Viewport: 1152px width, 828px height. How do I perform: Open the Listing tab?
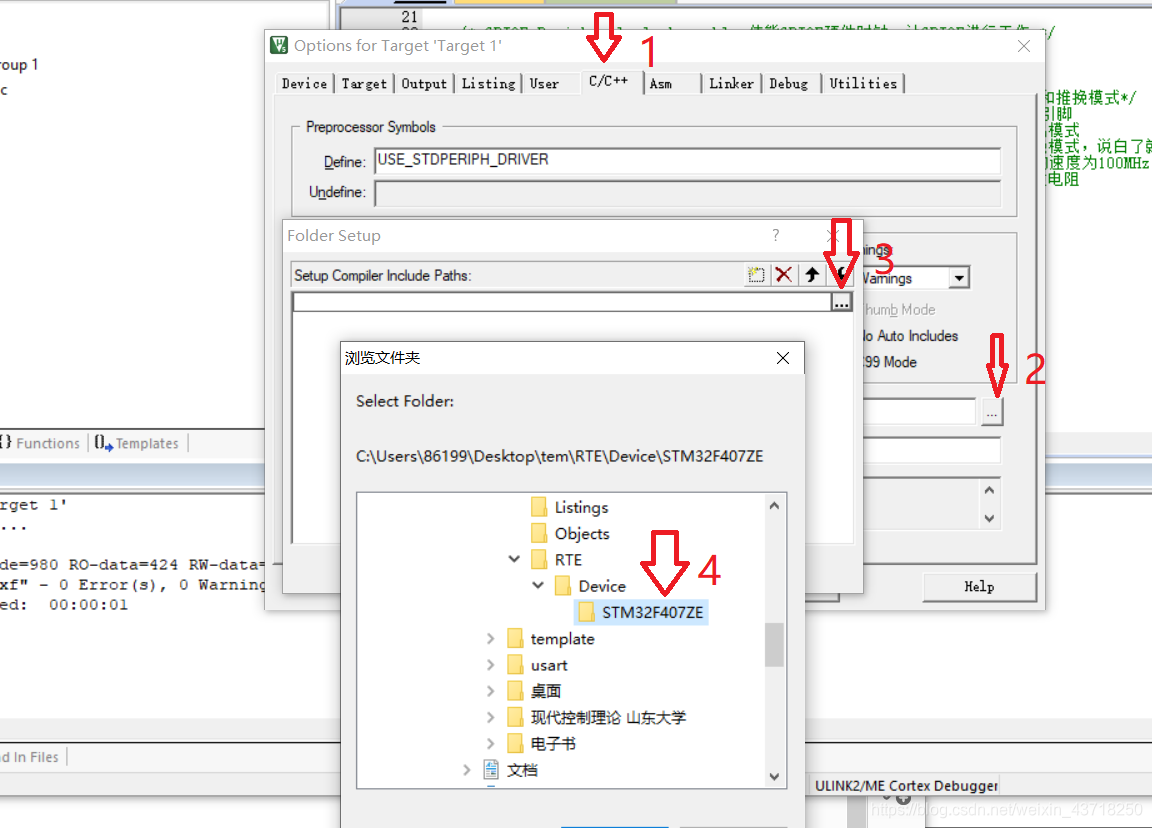tap(488, 84)
